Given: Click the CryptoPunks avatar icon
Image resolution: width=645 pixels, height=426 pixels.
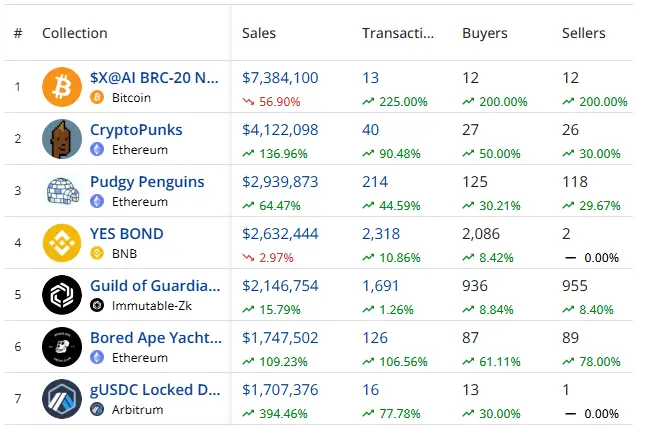Looking at the screenshot, I should point(62,139).
